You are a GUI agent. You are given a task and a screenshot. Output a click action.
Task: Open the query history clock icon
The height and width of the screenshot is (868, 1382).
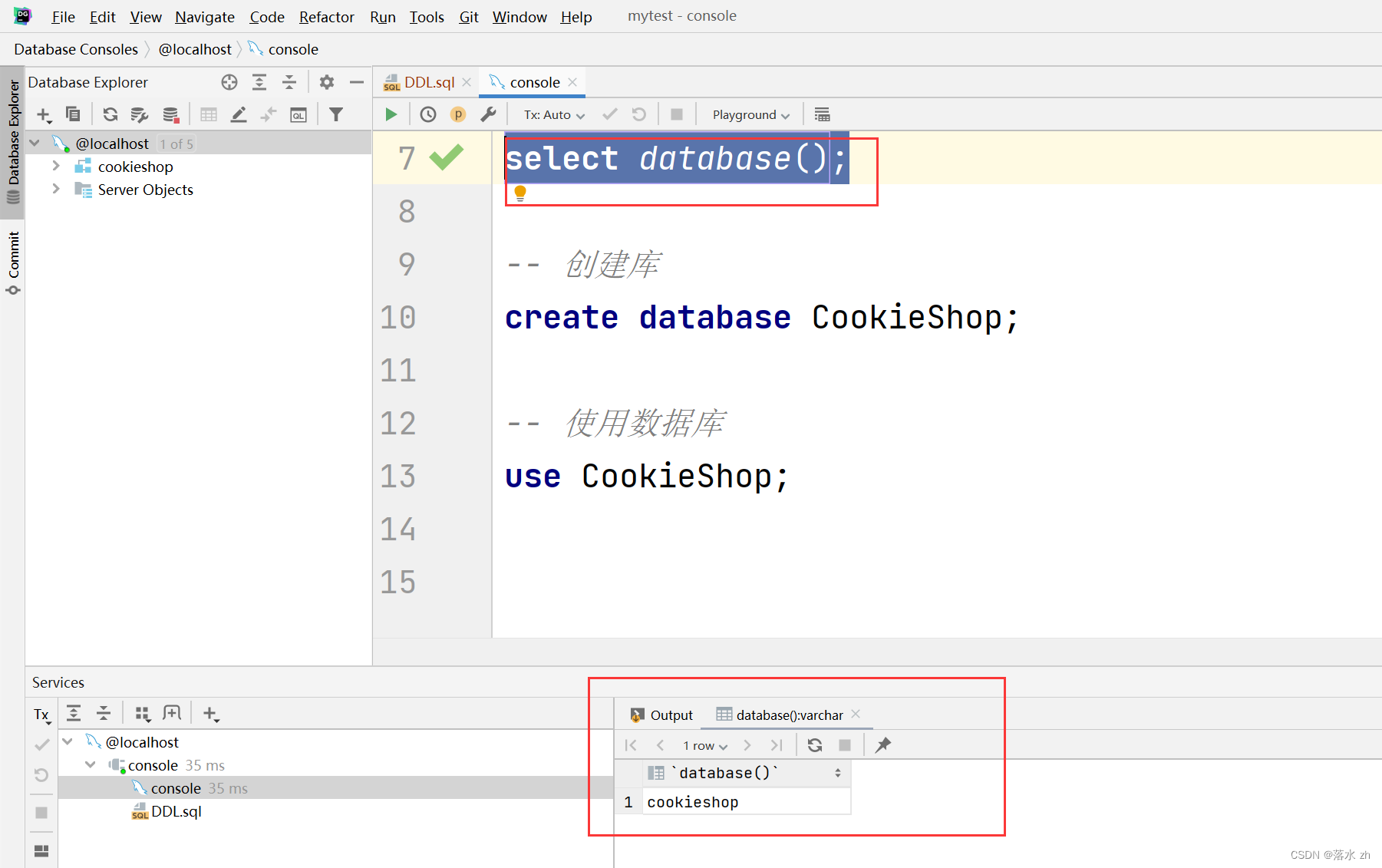(x=428, y=114)
